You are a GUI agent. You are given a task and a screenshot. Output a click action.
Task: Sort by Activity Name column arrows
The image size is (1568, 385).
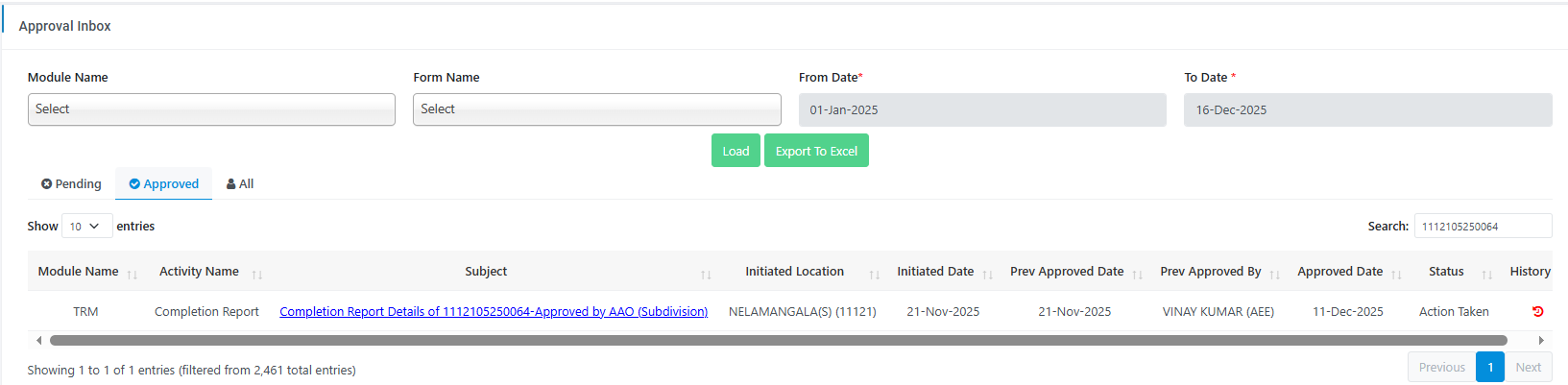[257, 274]
